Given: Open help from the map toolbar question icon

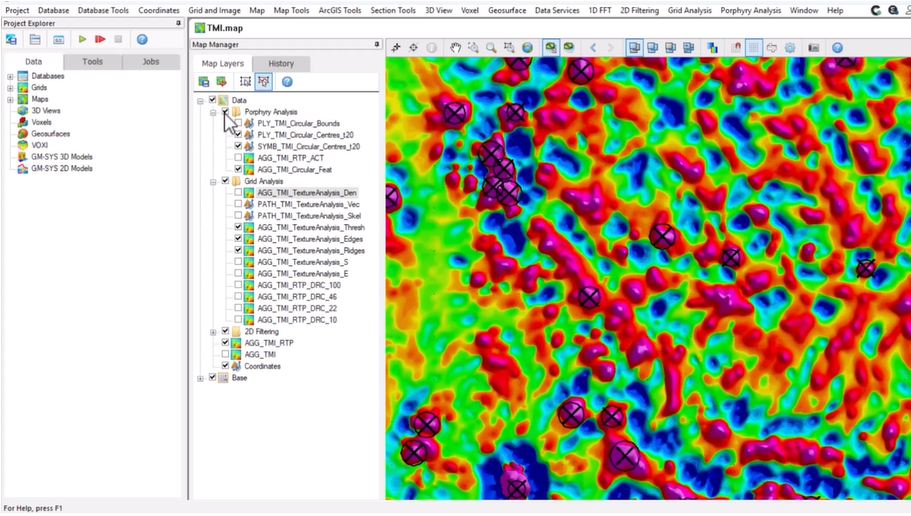Looking at the screenshot, I should click(837, 48).
